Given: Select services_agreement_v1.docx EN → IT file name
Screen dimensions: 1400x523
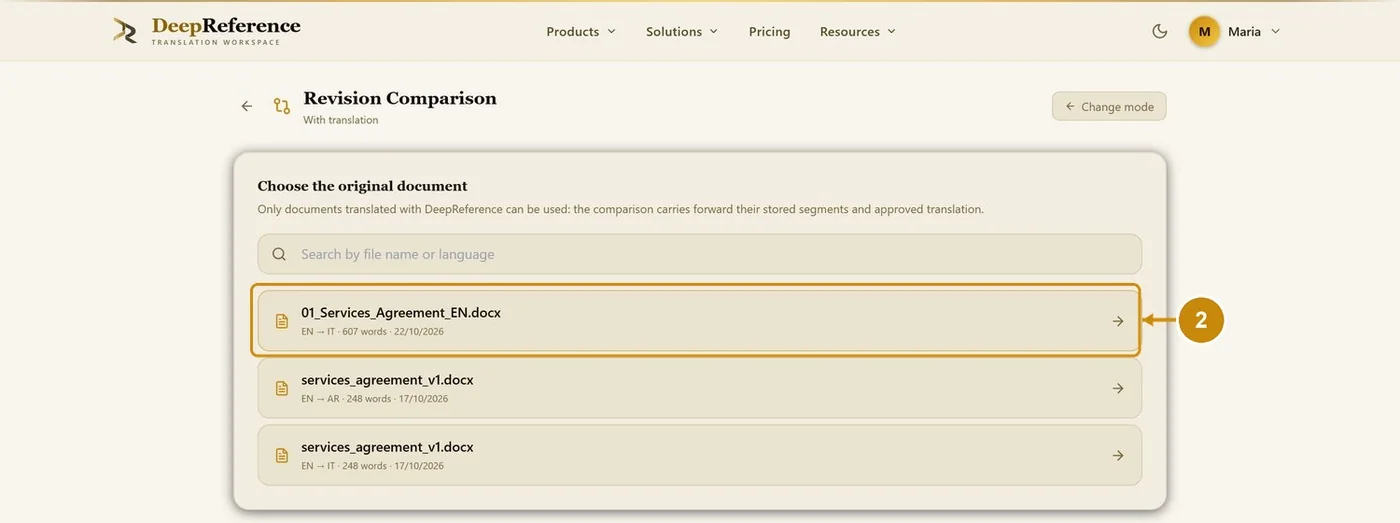Looking at the screenshot, I should pos(387,446).
